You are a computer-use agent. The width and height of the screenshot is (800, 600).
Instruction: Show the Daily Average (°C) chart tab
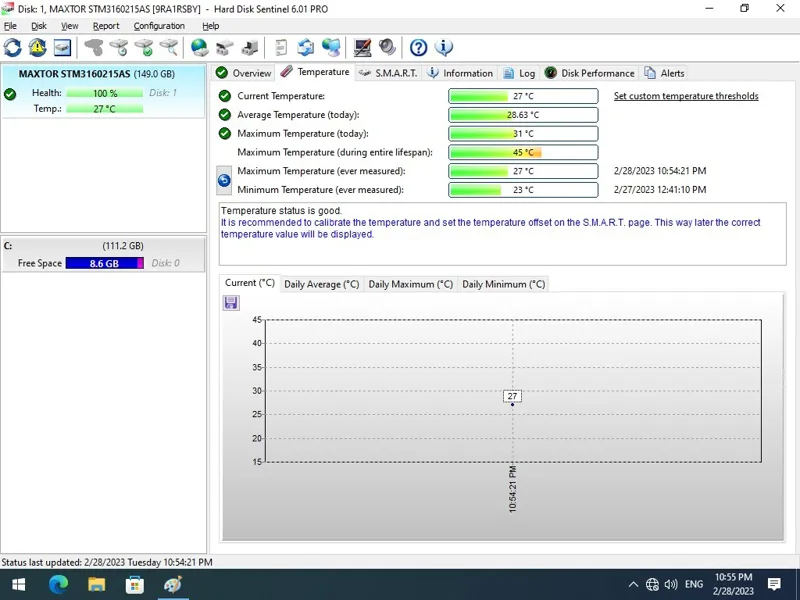(321, 284)
